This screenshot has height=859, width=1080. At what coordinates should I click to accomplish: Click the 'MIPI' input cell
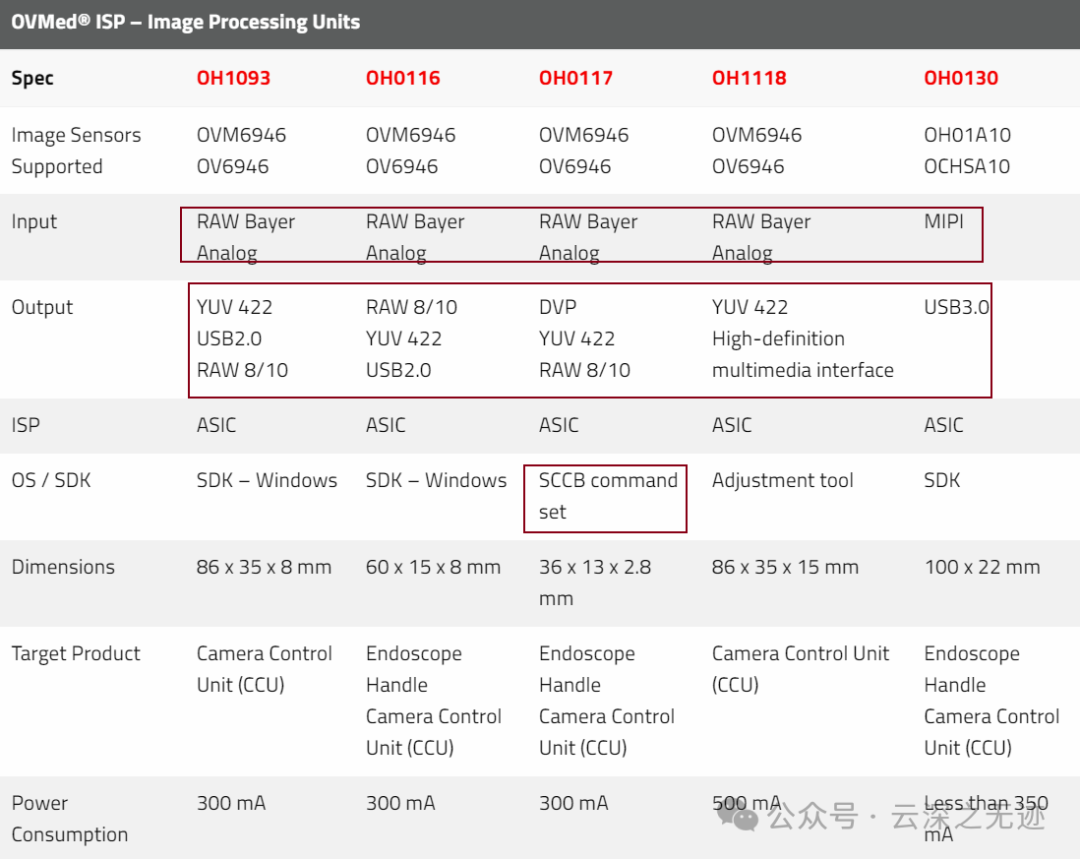[x=944, y=221]
